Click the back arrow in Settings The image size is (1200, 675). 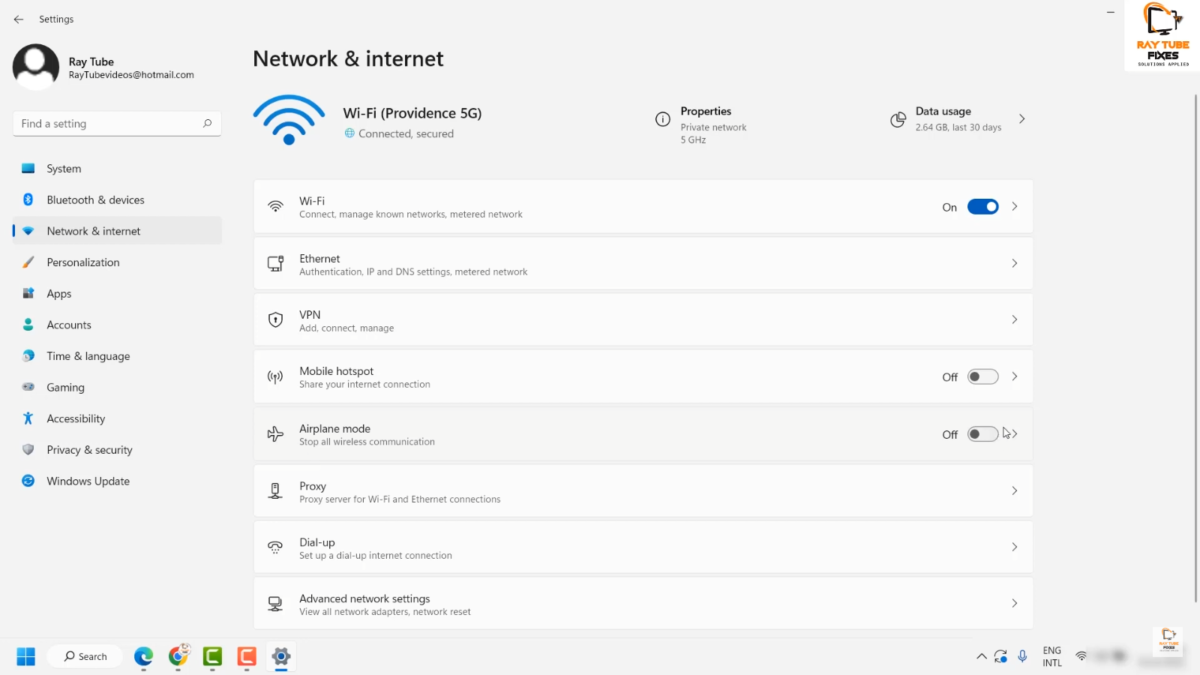pyautogui.click(x=19, y=19)
